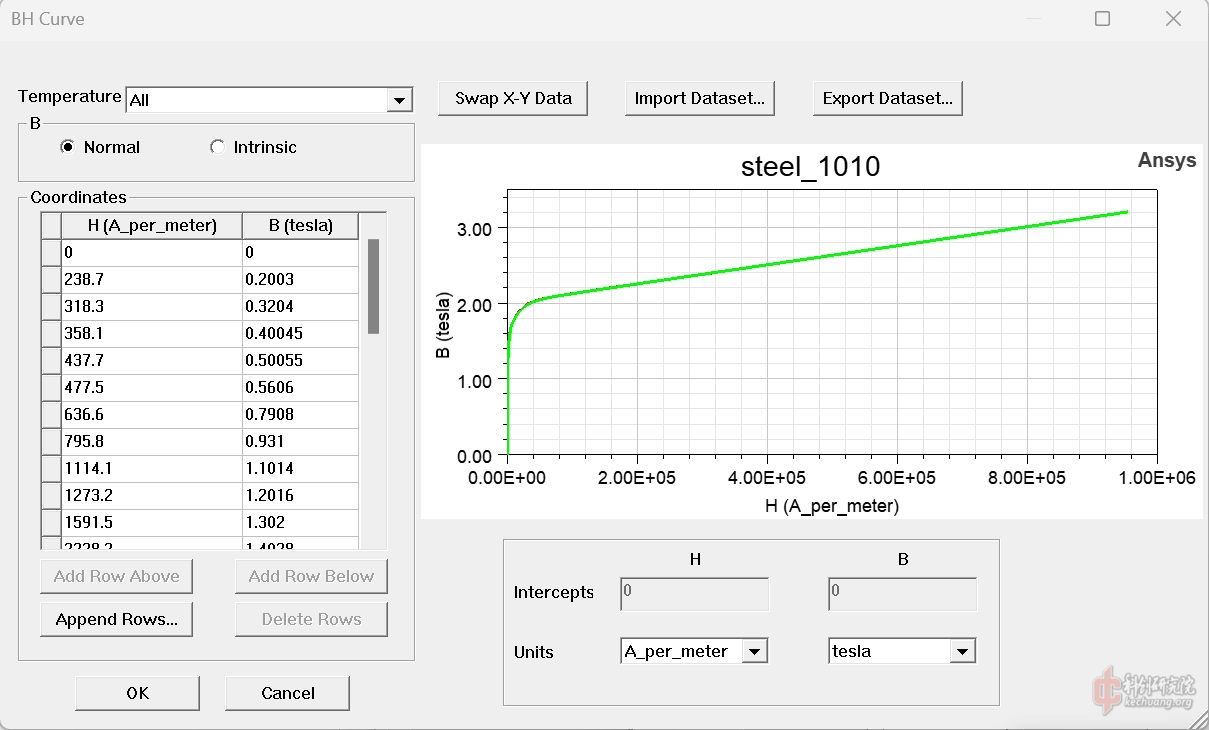The height and width of the screenshot is (730, 1209).
Task: Select the H cell with value 636.6
Action: pyautogui.click(x=152, y=414)
